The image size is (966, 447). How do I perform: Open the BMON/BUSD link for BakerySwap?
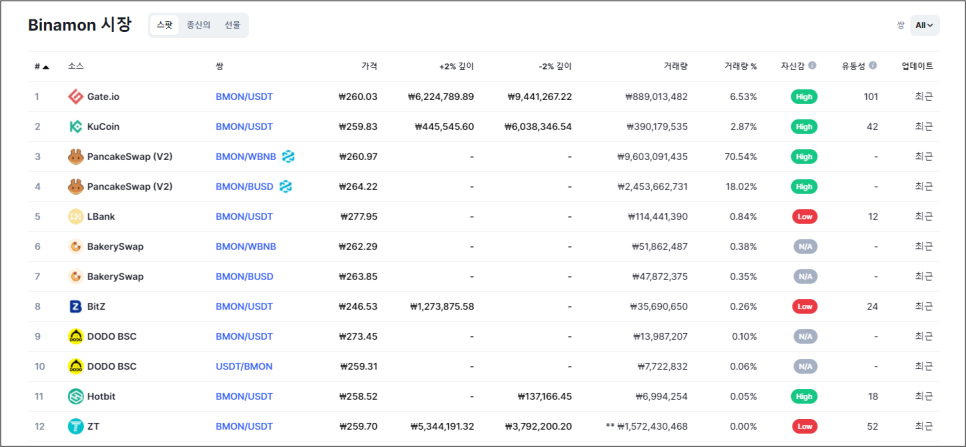tap(245, 276)
